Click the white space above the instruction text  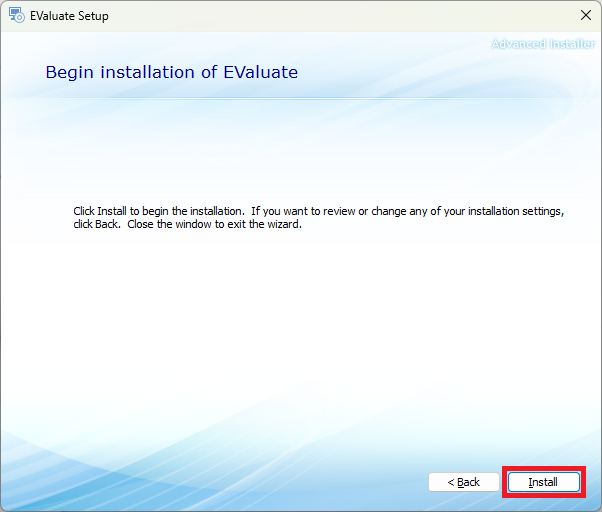pyautogui.click(x=300, y=150)
